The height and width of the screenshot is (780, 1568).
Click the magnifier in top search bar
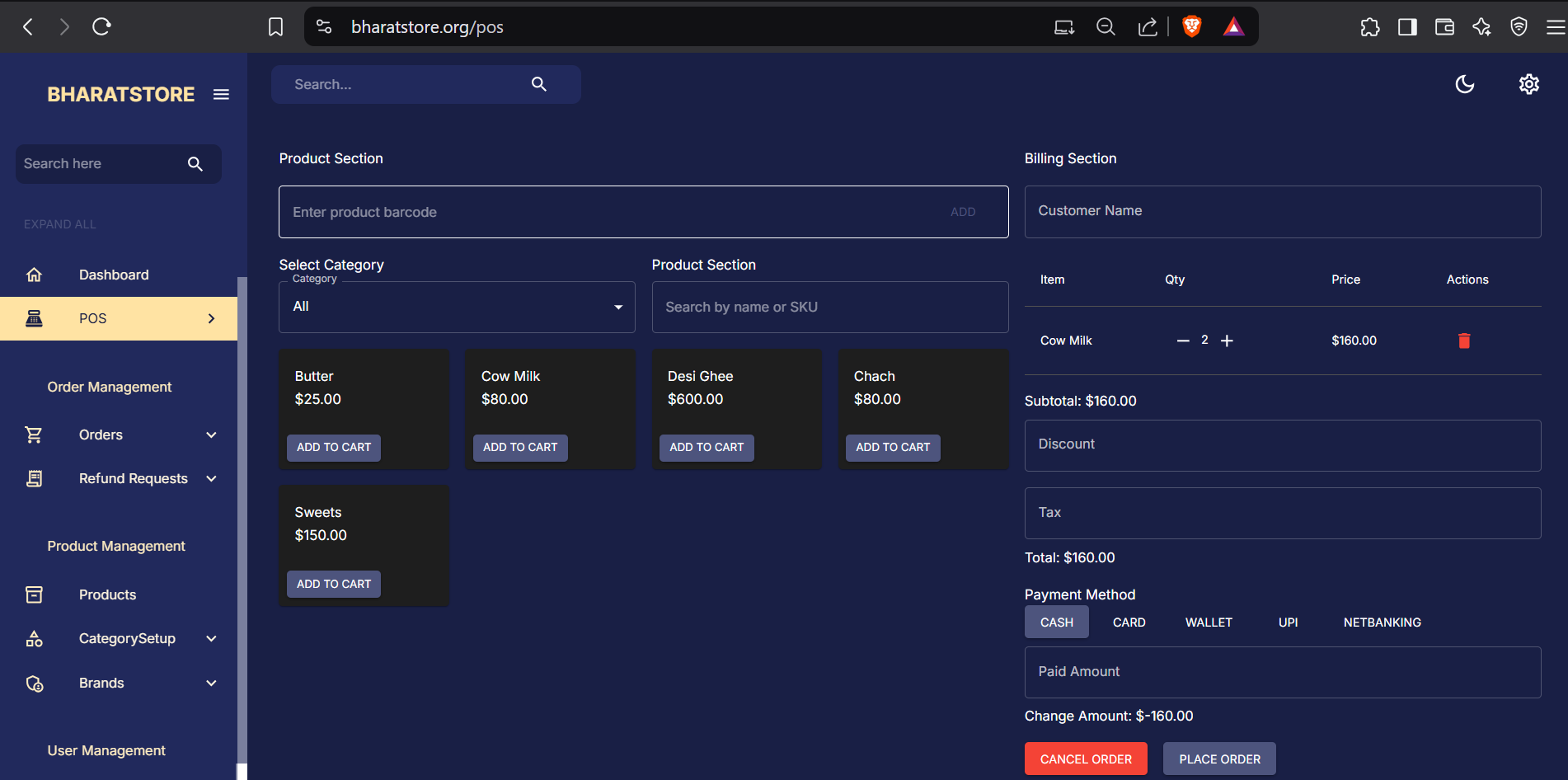(x=539, y=84)
